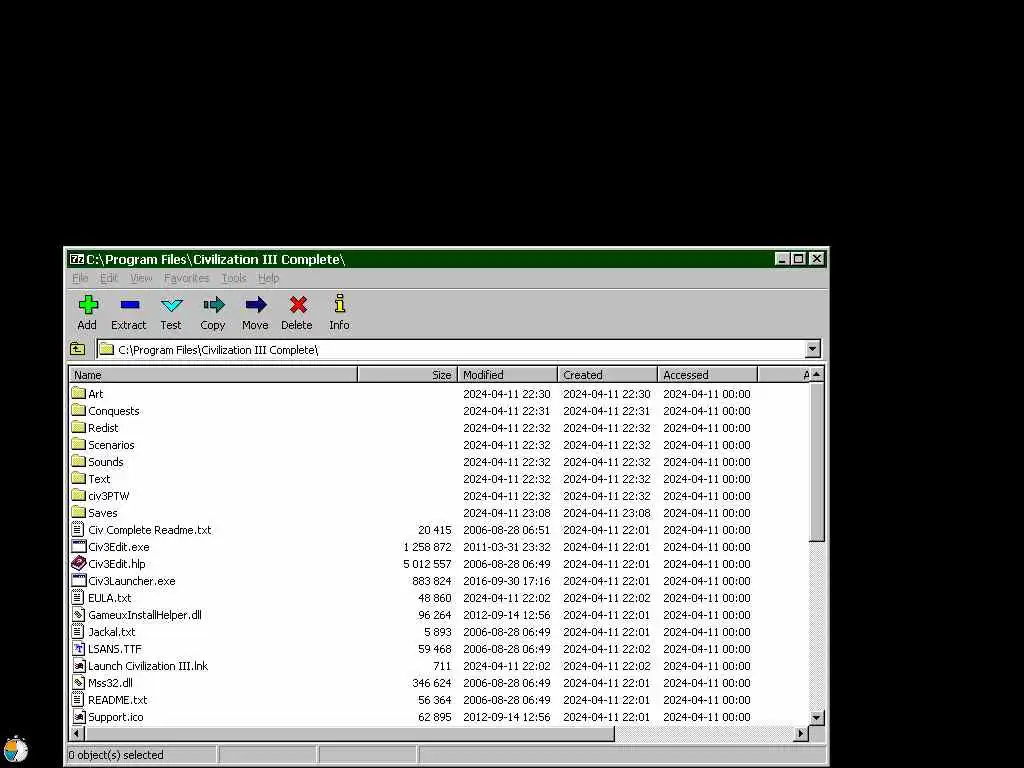This screenshot has height=768, width=1024.
Task: Expand the address path dropdown arrow
Action: (x=812, y=349)
